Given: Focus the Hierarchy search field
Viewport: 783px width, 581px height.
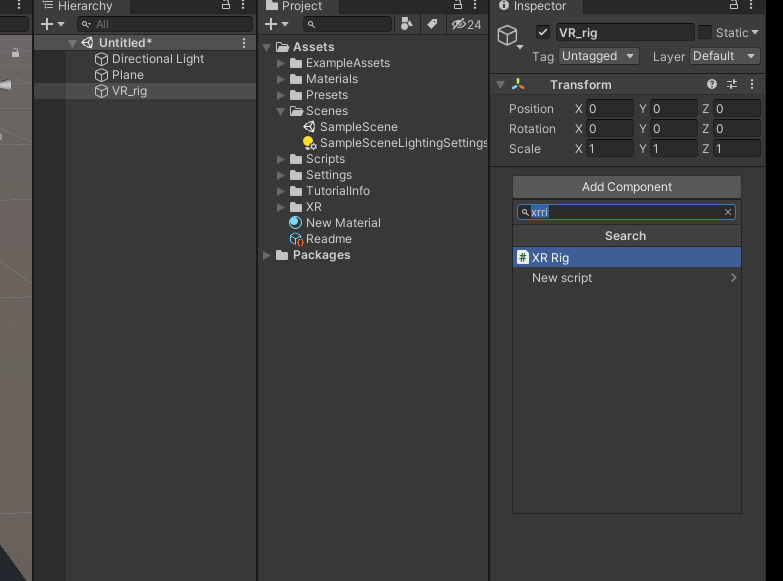Looking at the screenshot, I should 165,24.
